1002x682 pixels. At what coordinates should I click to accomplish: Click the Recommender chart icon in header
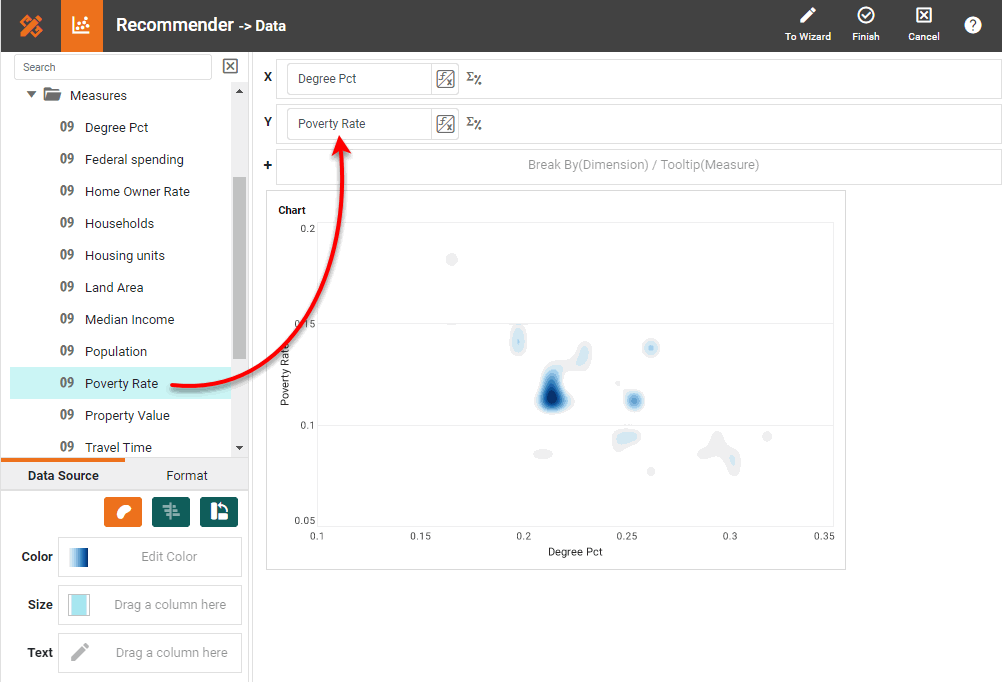tap(82, 26)
